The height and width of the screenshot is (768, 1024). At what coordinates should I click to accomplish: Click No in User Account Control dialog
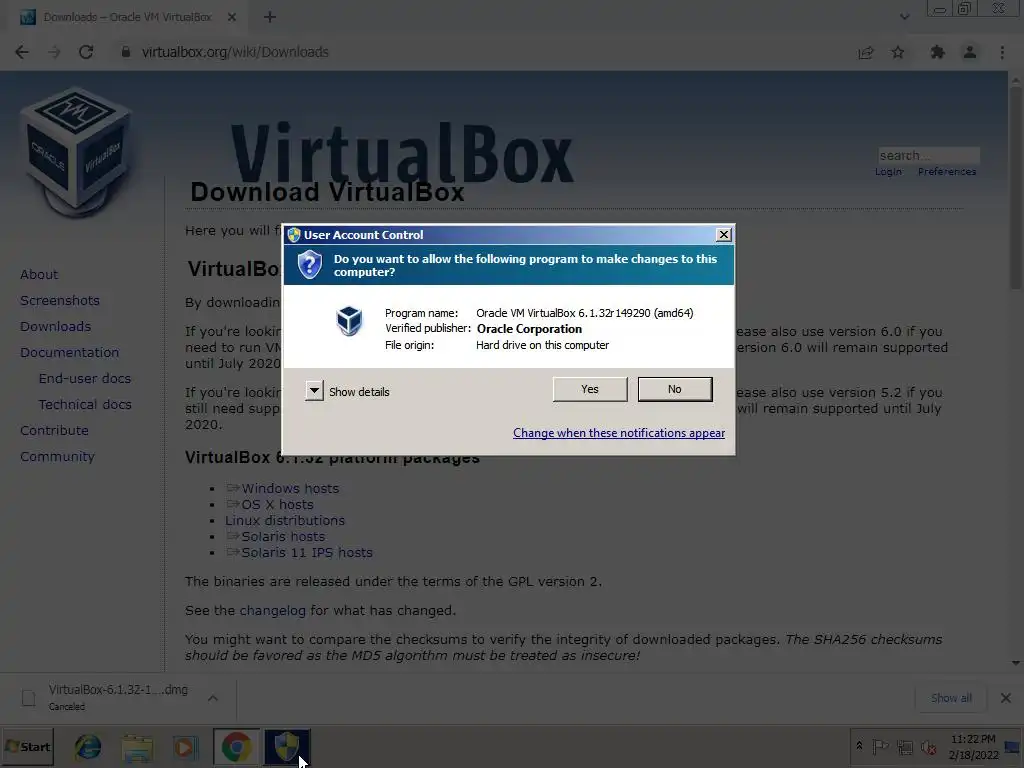click(675, 389)
